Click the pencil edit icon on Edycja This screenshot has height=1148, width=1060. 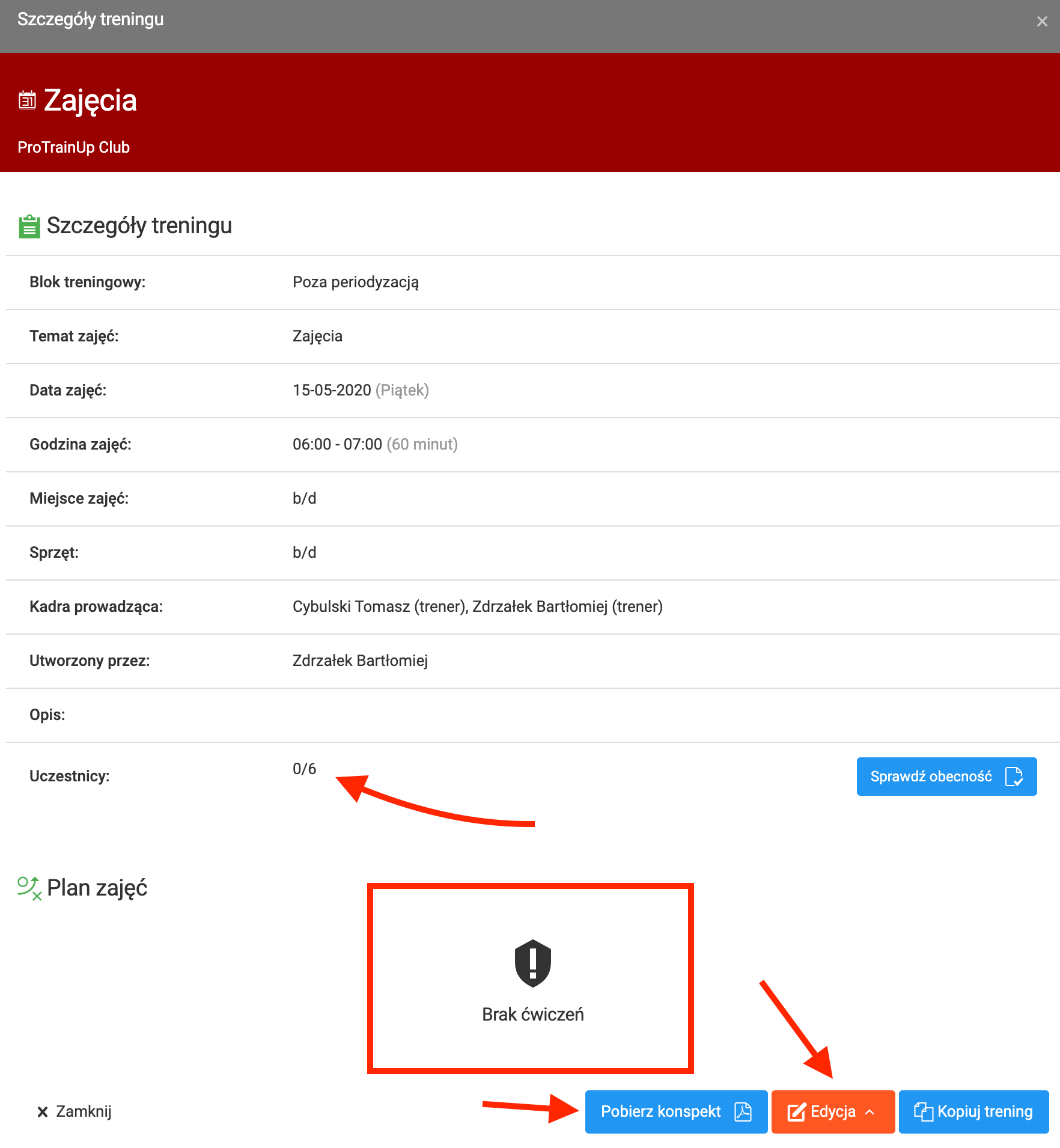(x=796, y=1112)
